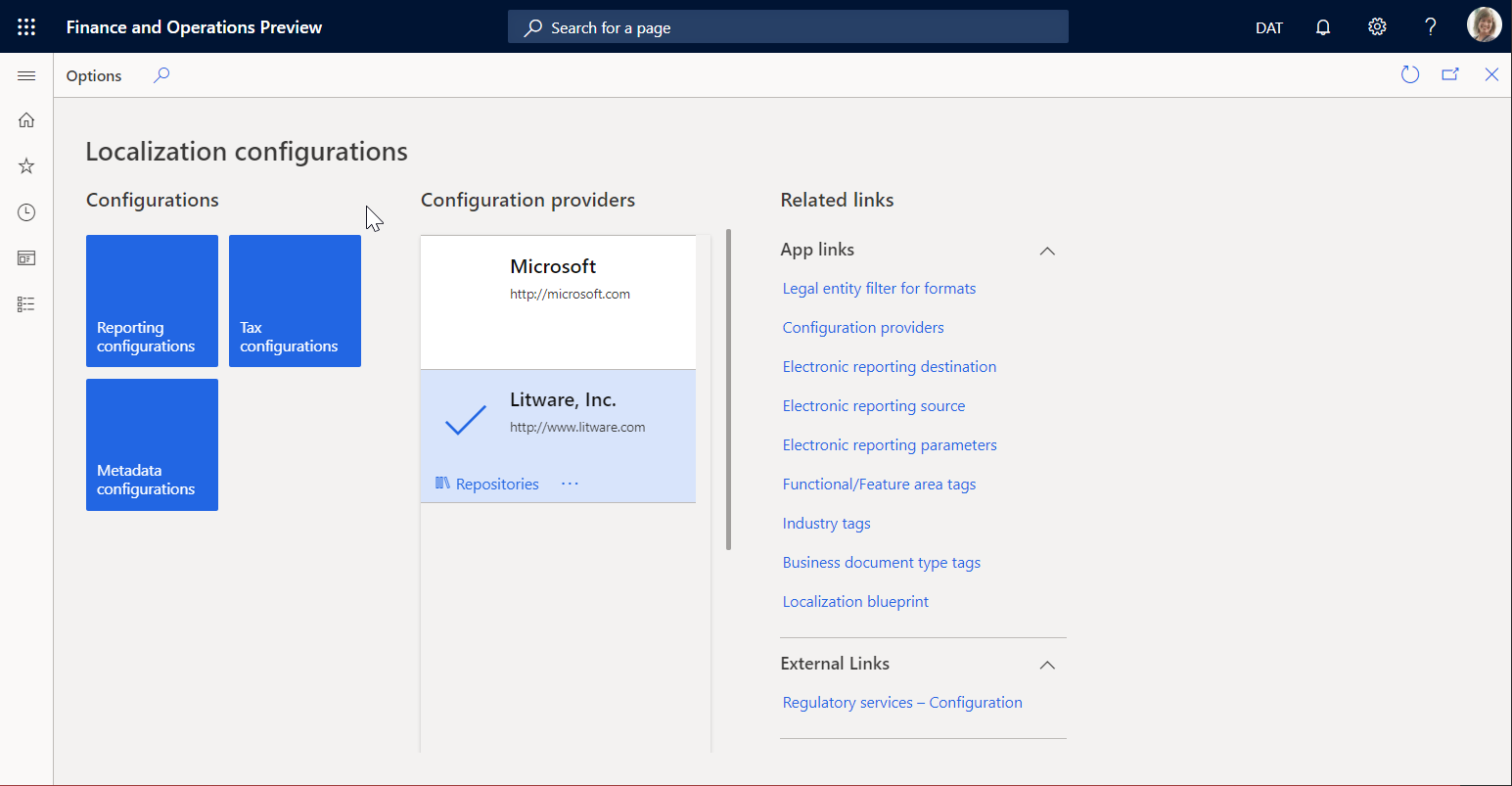The image size is (1512, 786).
Task: Open the settings gear icon
Action: coord(1377,27)
